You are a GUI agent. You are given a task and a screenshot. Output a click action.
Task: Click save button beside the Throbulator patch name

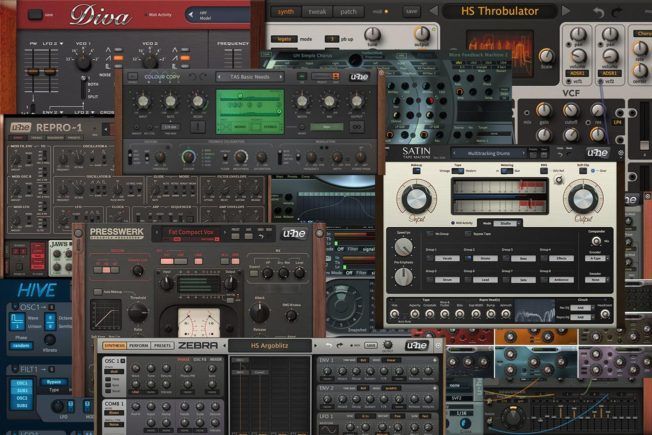pos(411,12)
